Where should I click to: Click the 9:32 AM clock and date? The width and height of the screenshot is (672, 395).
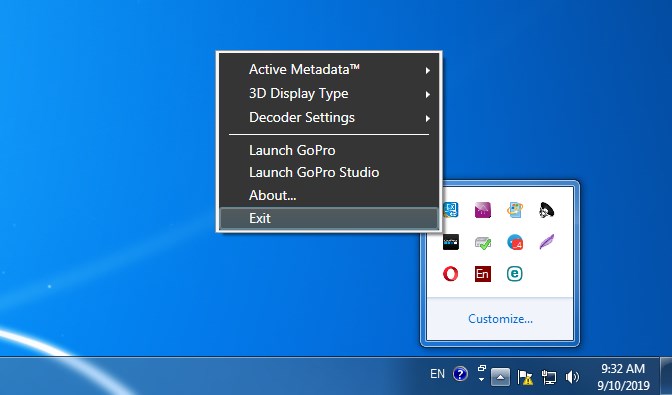click(x=623, y=377)
